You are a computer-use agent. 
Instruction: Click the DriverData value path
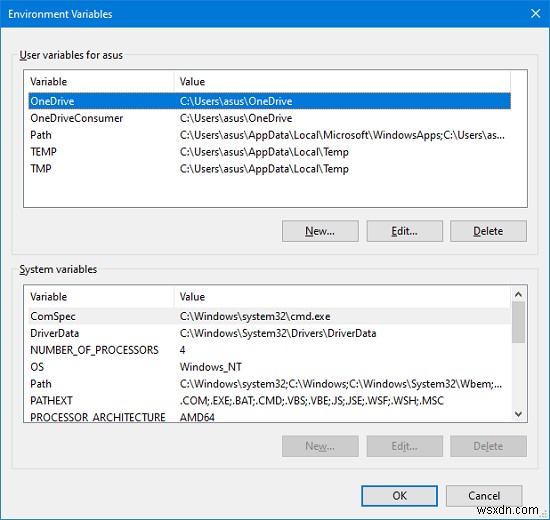coord(278,333)
